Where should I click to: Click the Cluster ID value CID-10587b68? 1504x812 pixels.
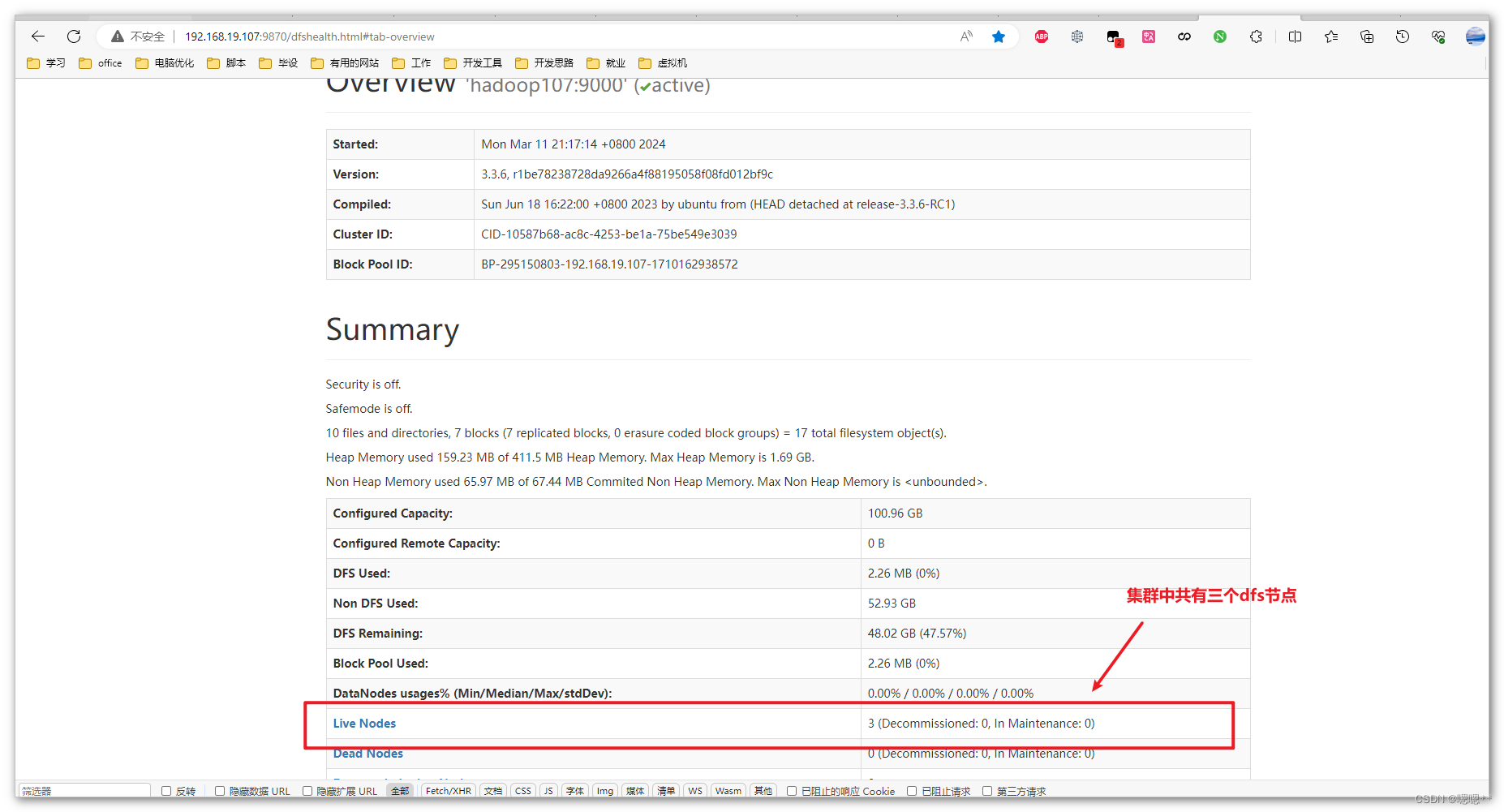point(608,234)
